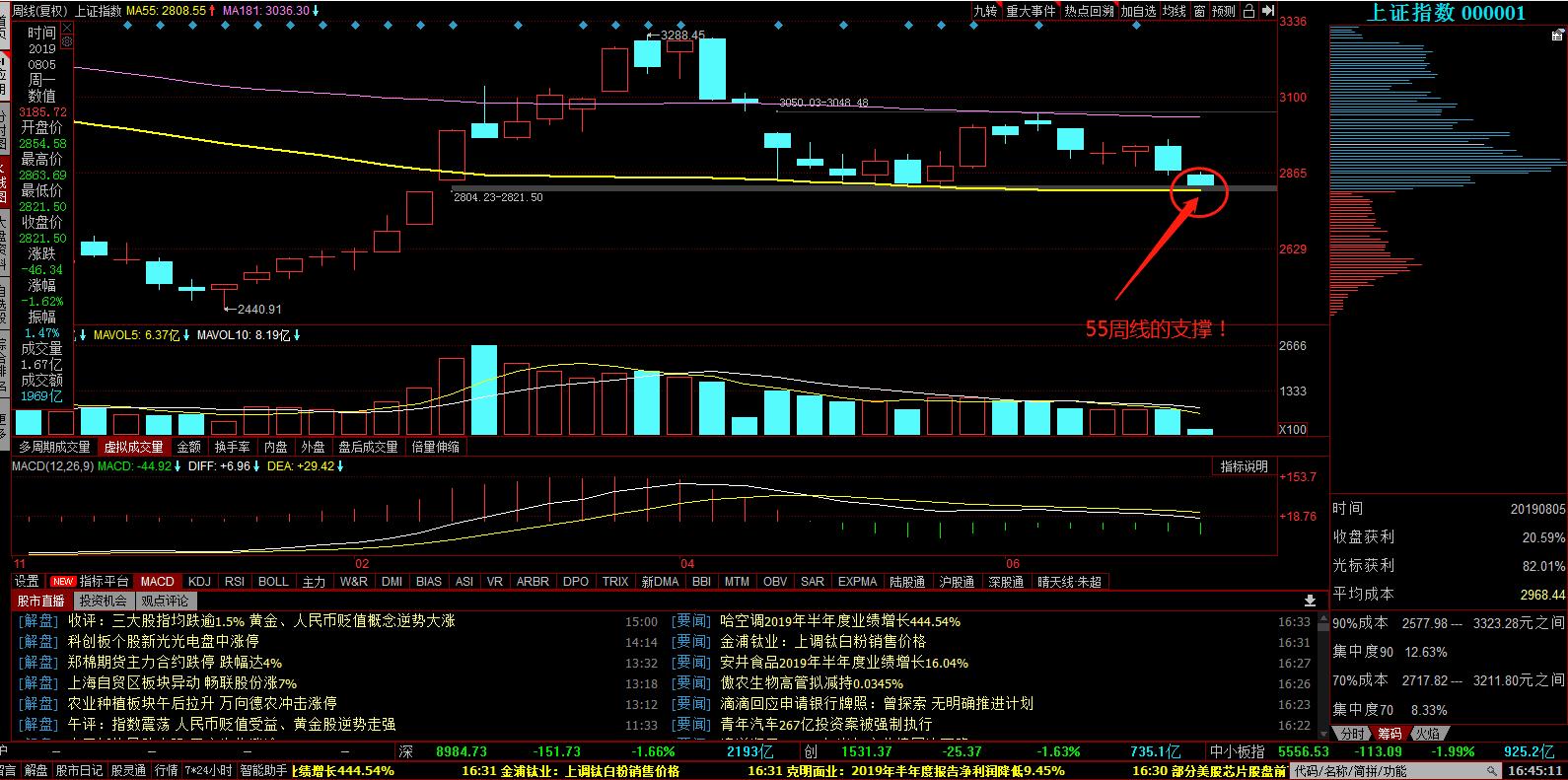Open the 观点评论 news tab
The image size is (1568, 780).
point(165,601)
